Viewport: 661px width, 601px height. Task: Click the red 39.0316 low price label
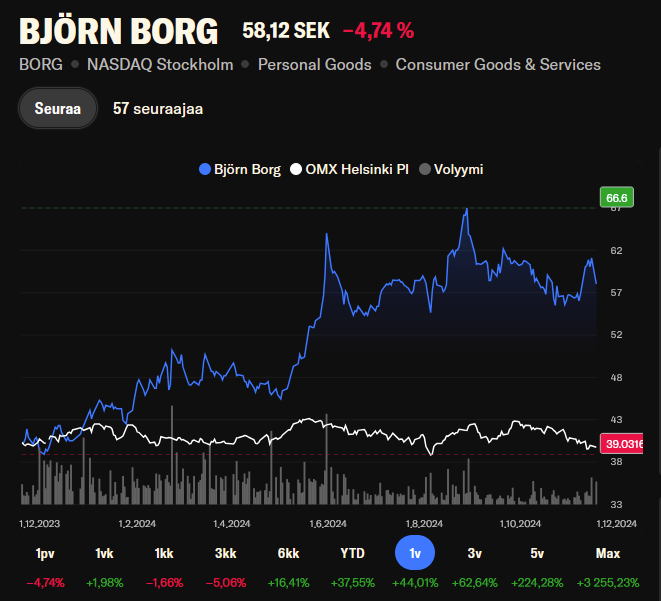coord(622,443)
